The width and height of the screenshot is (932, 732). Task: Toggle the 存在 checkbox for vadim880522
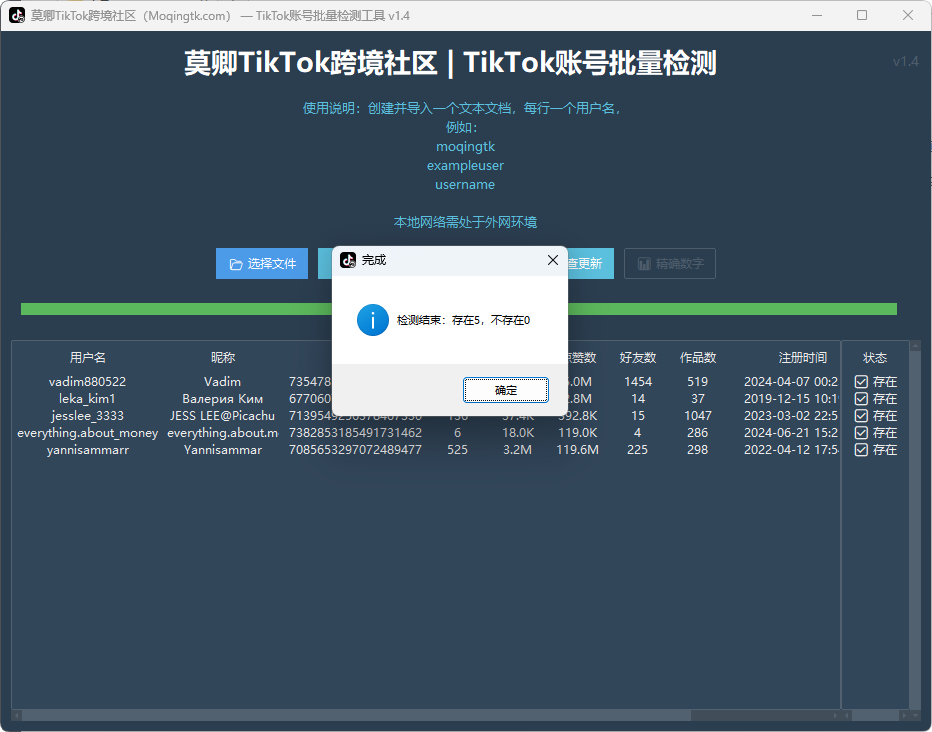[861, 382]
